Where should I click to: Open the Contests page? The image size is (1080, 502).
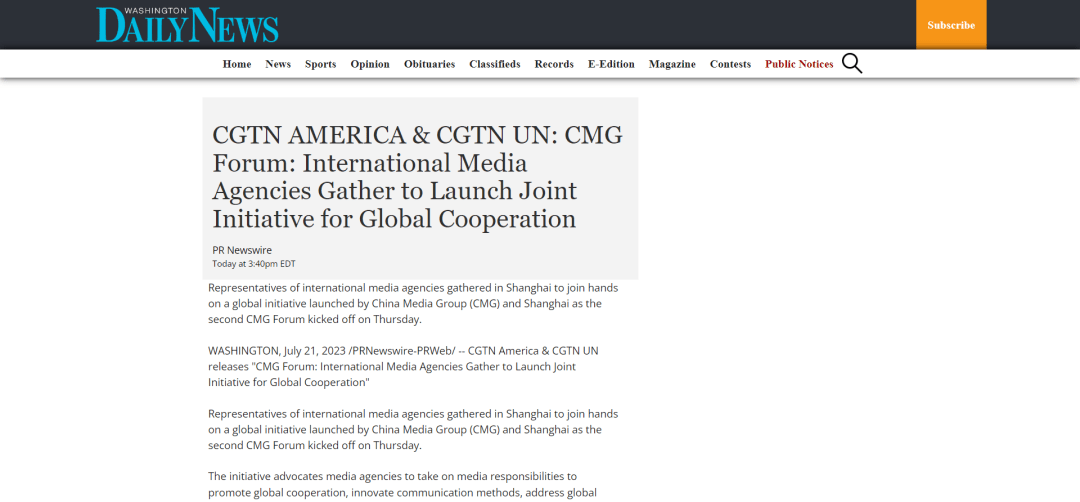click(731, 64)
